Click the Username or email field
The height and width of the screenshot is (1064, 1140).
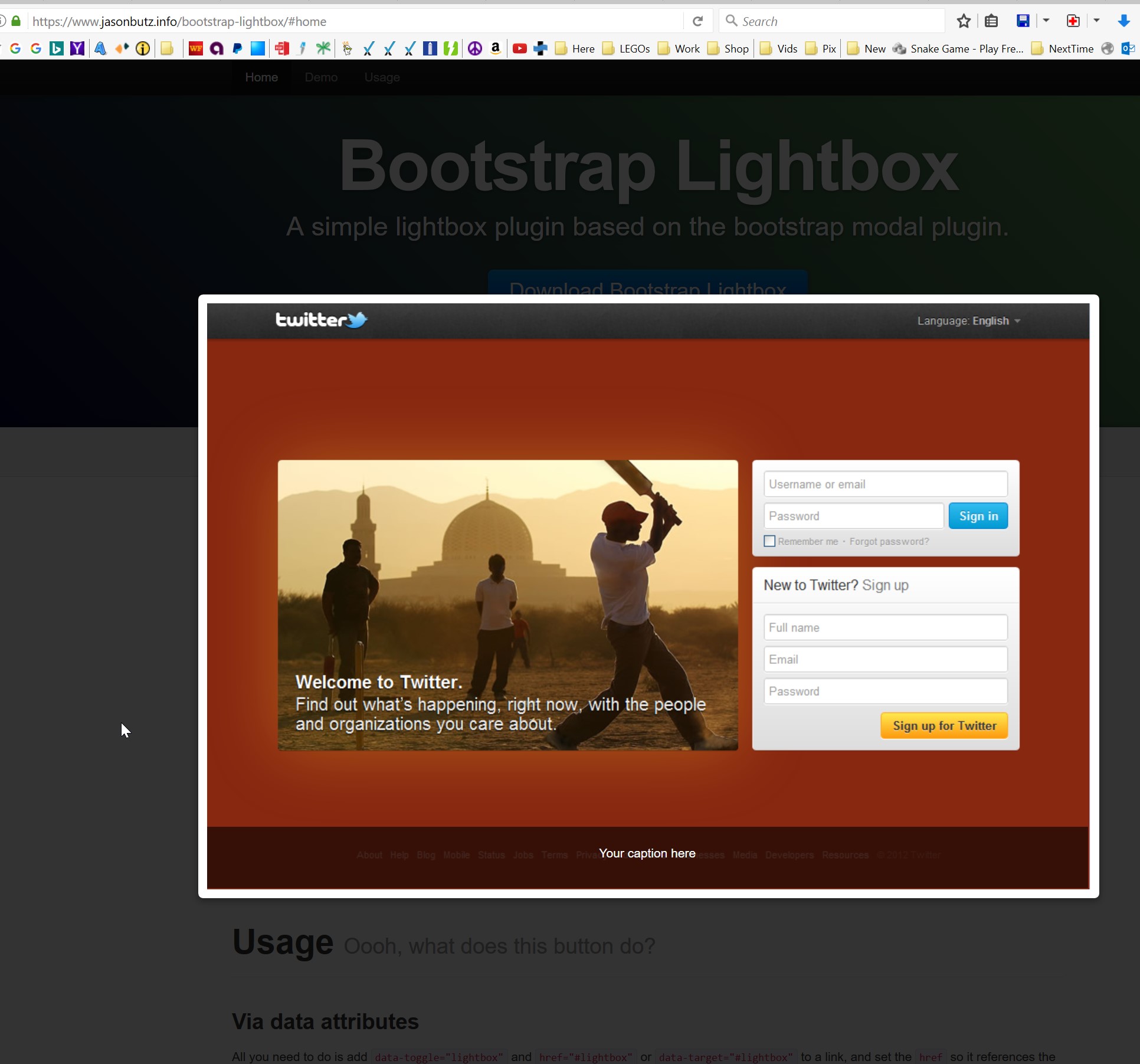(885, 484)
